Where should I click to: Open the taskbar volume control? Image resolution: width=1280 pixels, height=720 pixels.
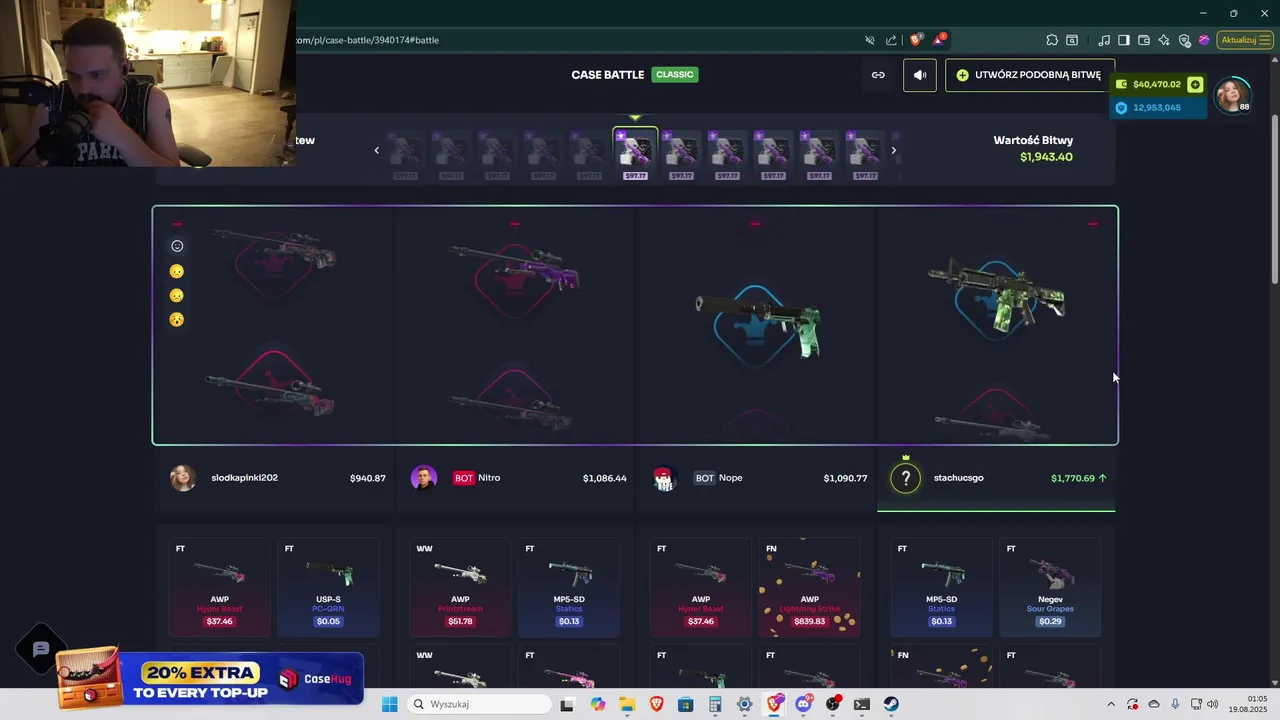coord(1214,704)
